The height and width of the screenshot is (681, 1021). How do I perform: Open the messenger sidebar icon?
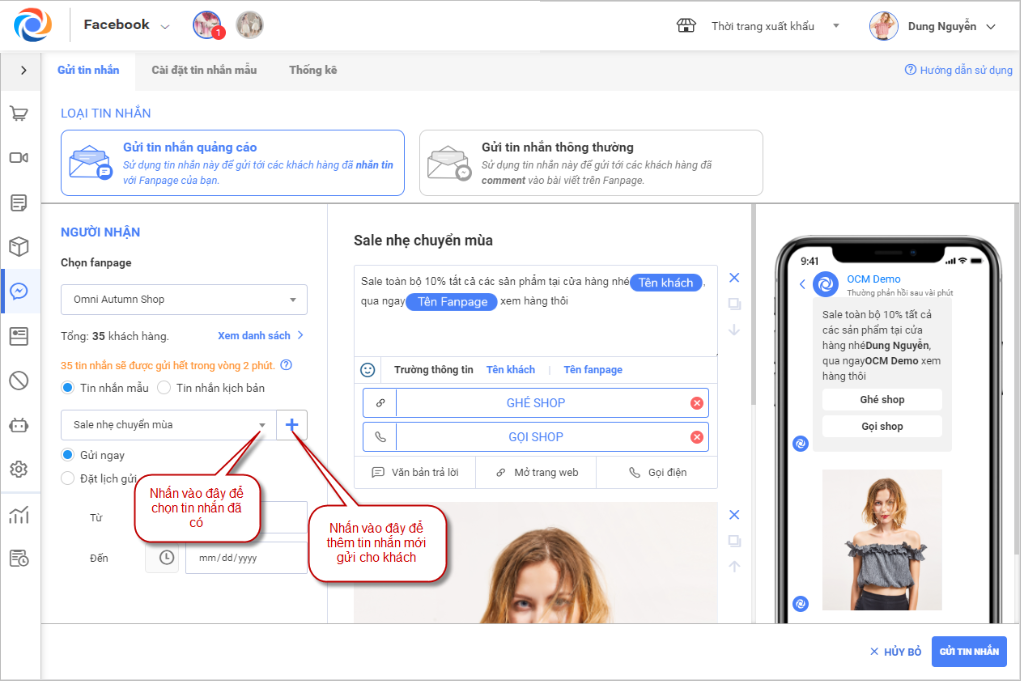coord(19,291)
